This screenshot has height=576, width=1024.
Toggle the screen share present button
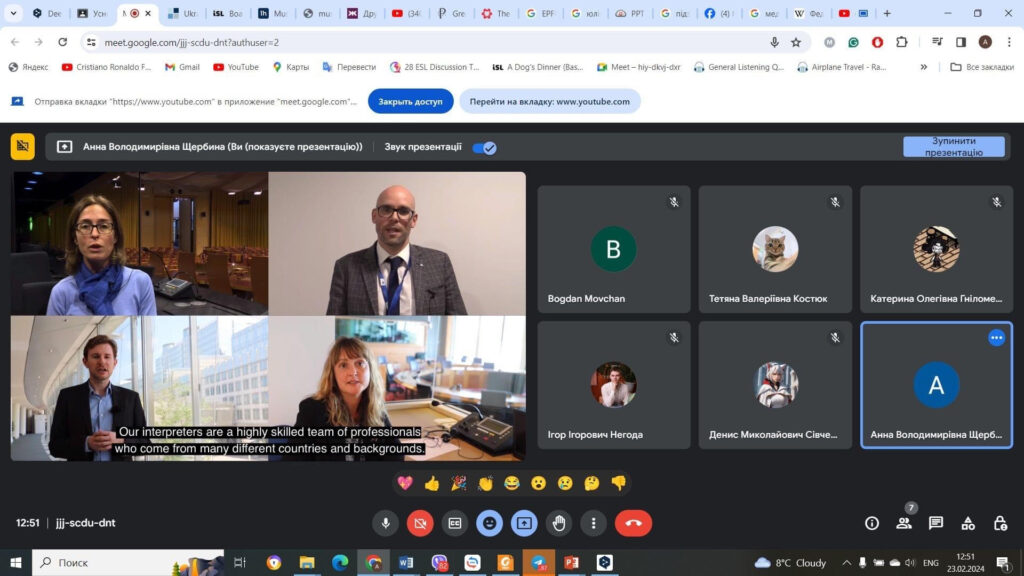[524, 523]
